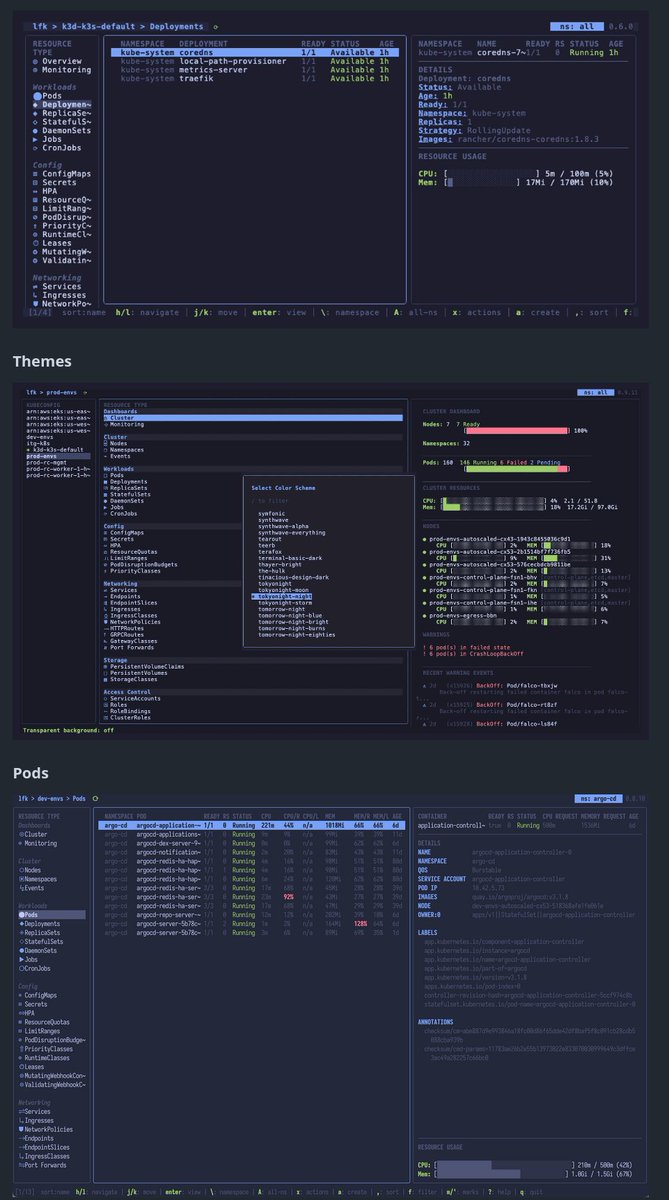669x1200 pixels.
Task: Click the Jobs play icon in k3d-k3s-default sidebar
Action: click(x=35, y=139)
